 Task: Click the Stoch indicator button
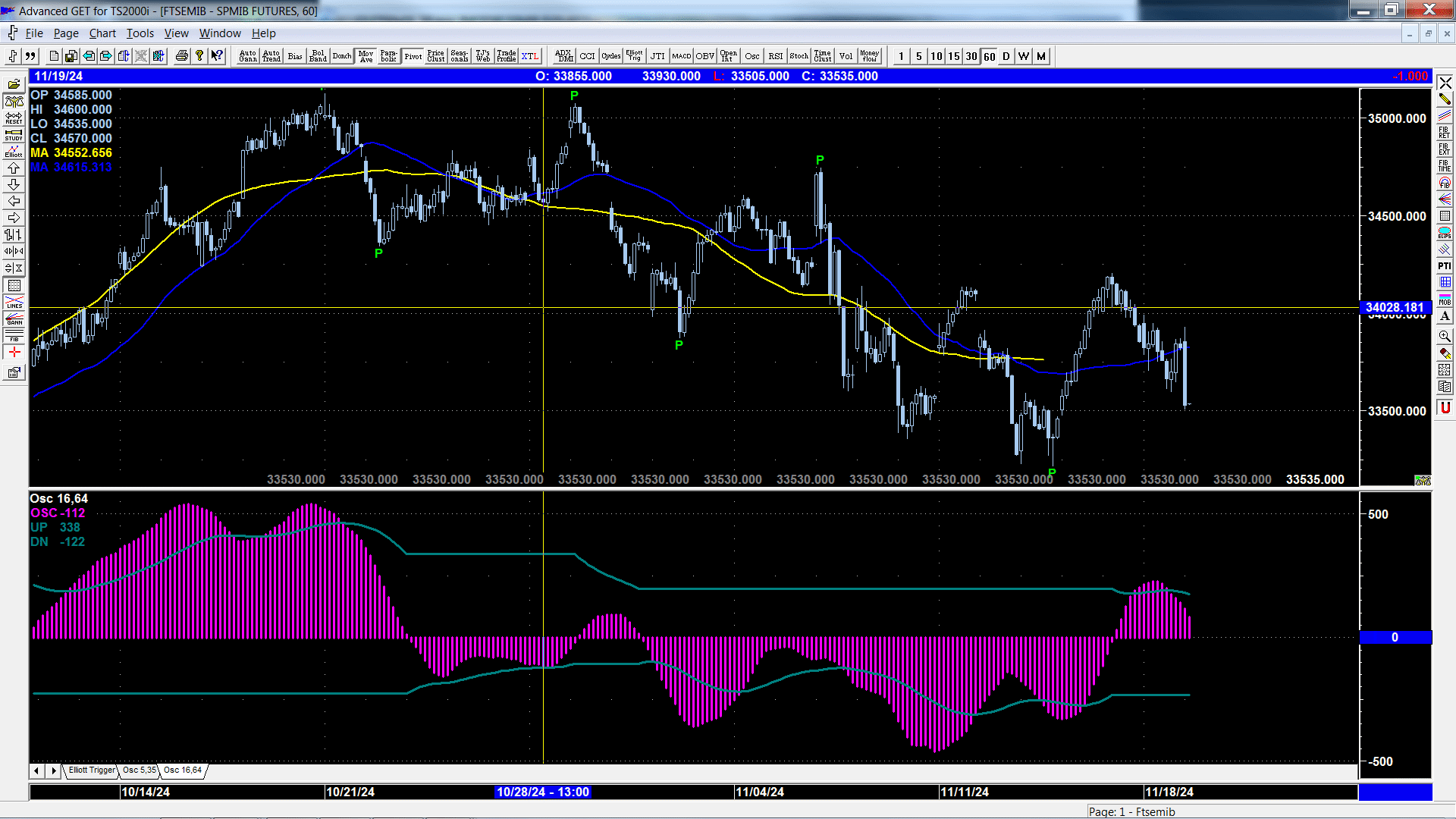coord(799,56)
